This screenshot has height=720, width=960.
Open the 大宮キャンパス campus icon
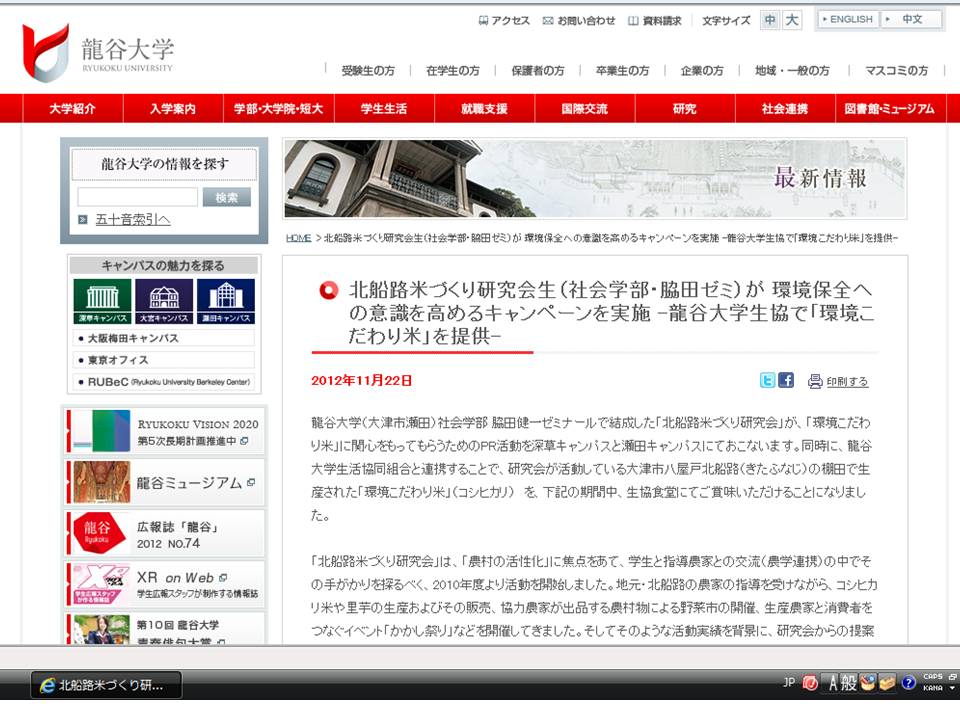[164, 301]
